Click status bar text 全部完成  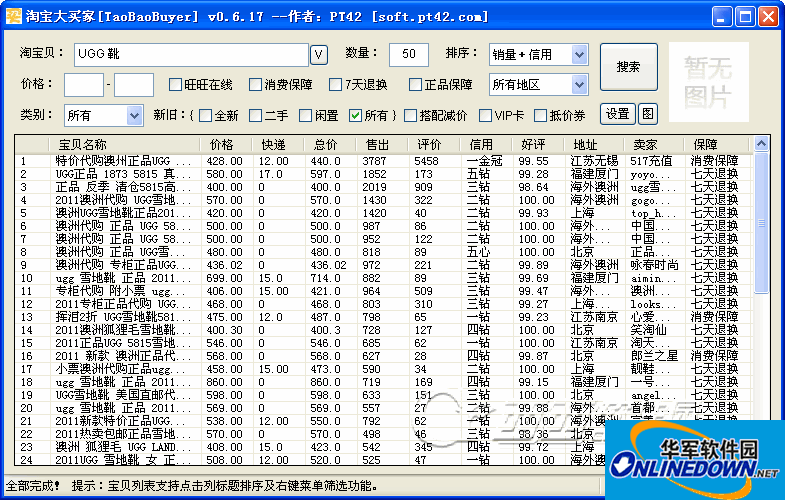[33, 486]
